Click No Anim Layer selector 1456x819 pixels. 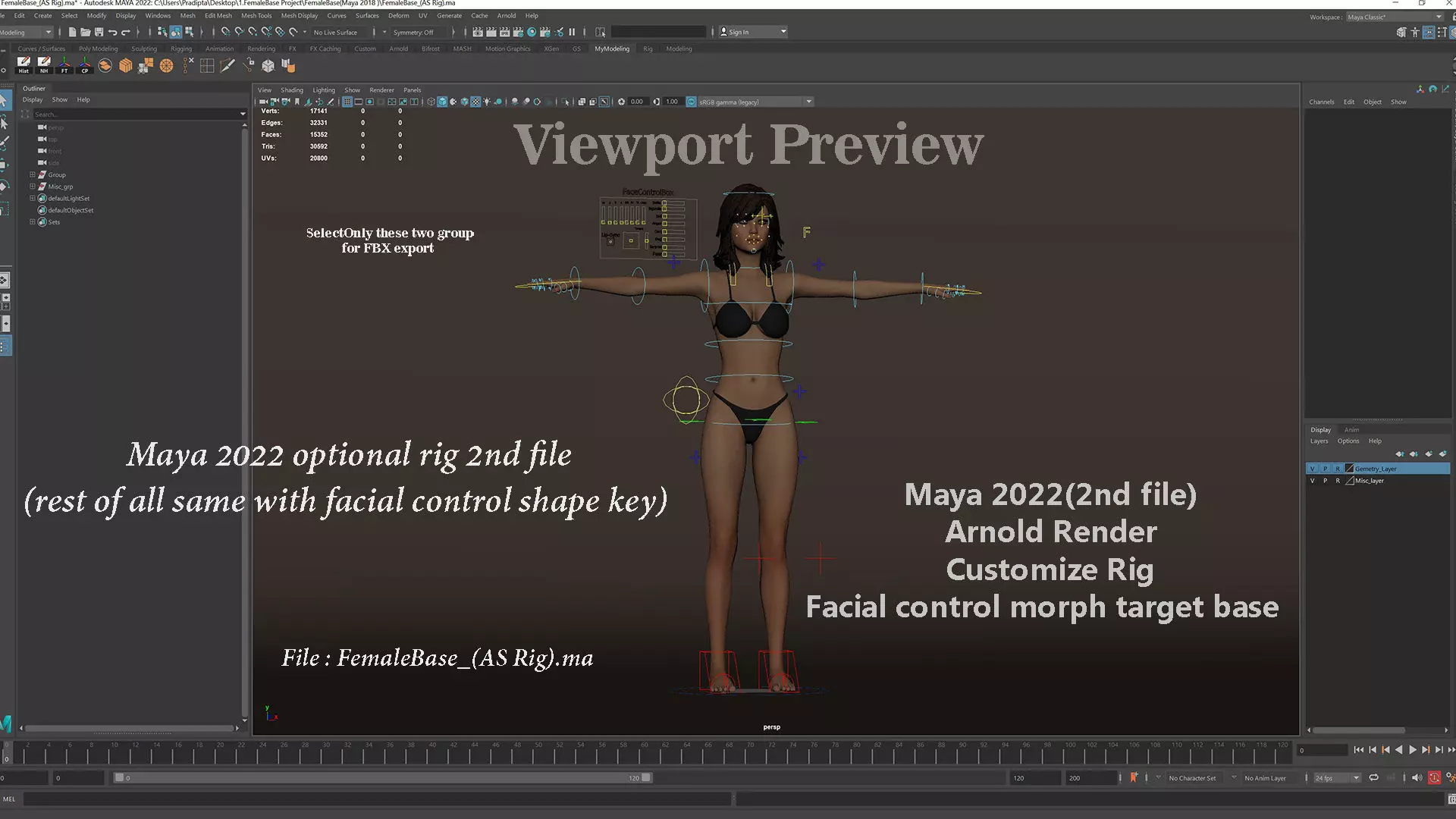(x=1265, y=778)
